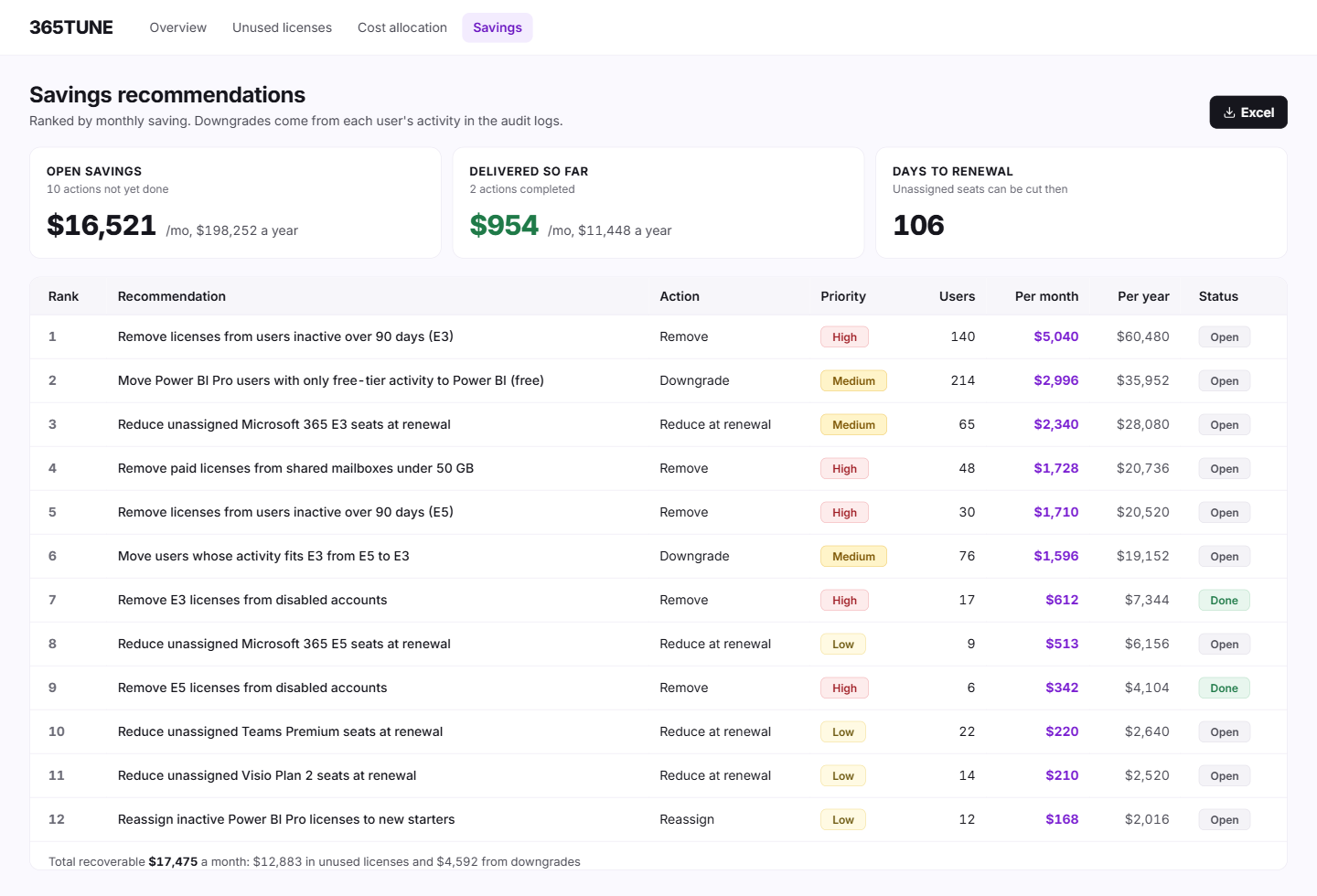
Task: Click High priority badge on shared mailboxes row
Action: (844, 469)
